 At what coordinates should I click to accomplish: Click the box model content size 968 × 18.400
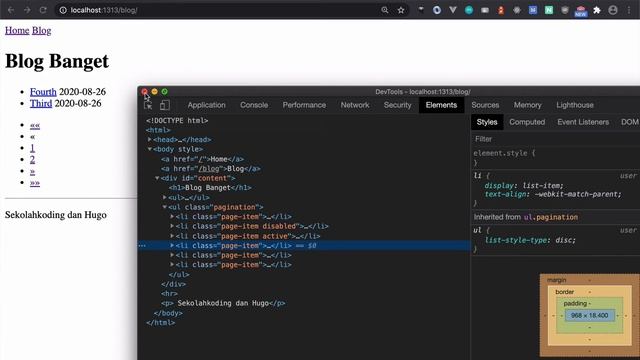tap(589, 315)
